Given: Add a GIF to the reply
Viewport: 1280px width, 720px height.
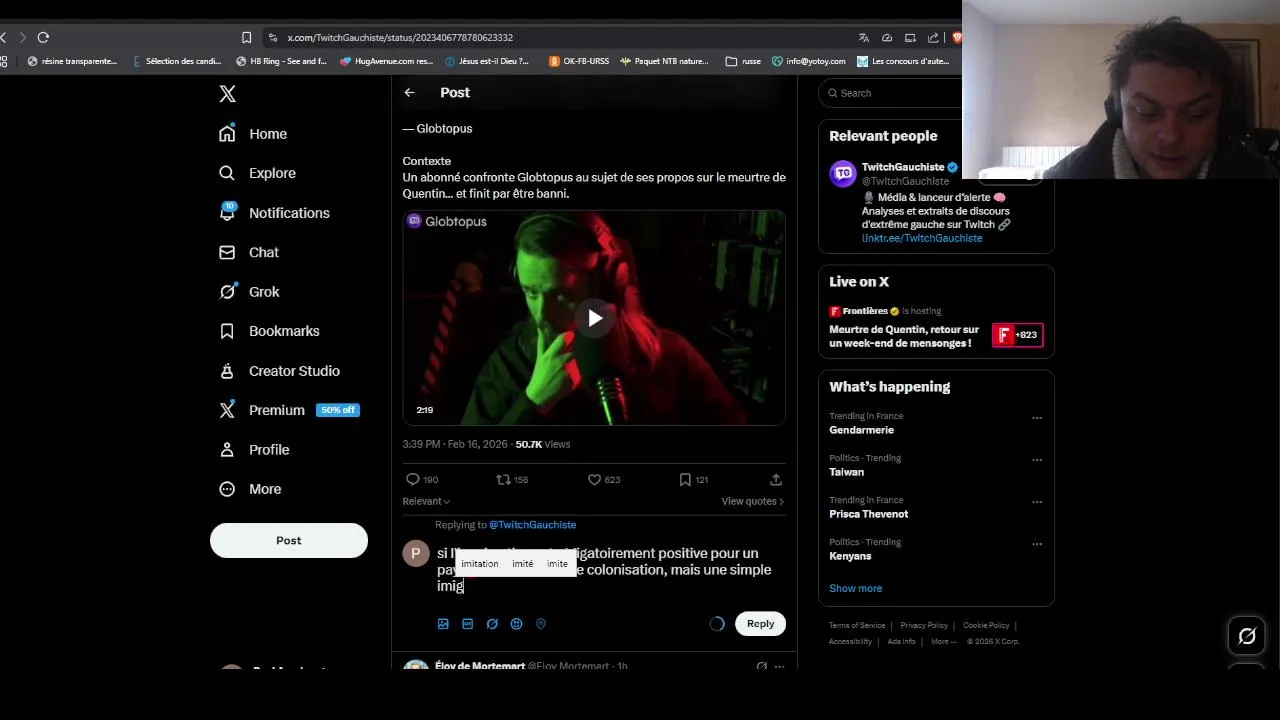Looking at the screenshot, I should 467,624.
